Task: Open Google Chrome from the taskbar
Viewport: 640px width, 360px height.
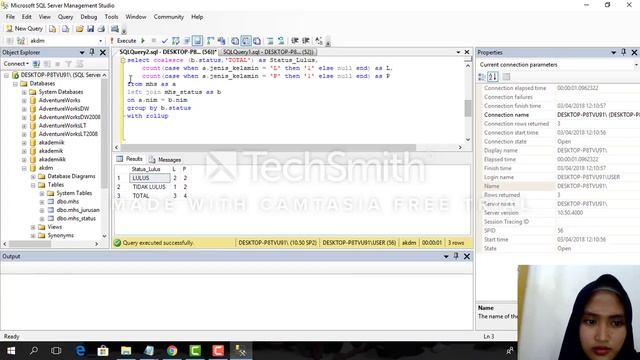Action: (x=172, y=351)
